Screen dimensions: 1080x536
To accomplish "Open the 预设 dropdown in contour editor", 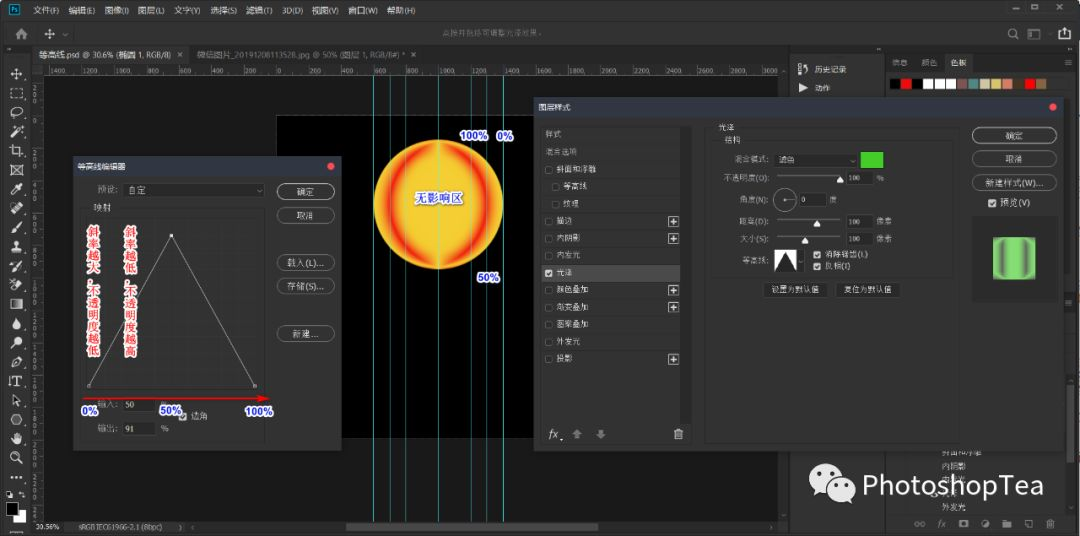I will pyautogui.click(x=194, y=190).
